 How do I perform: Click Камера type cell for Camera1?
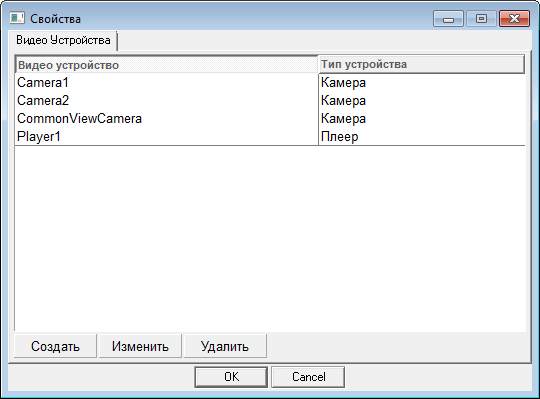click(422, 83)
